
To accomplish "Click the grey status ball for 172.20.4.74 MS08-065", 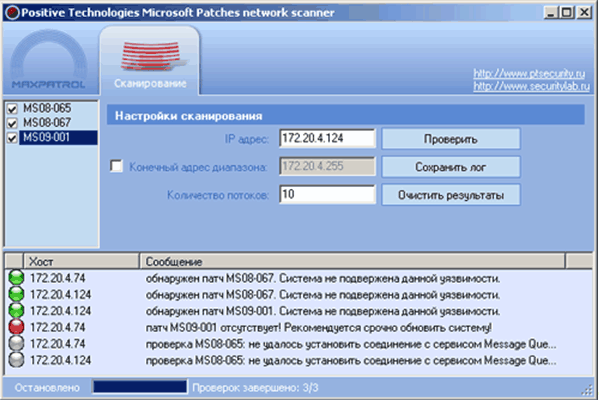I will [16, 343].
